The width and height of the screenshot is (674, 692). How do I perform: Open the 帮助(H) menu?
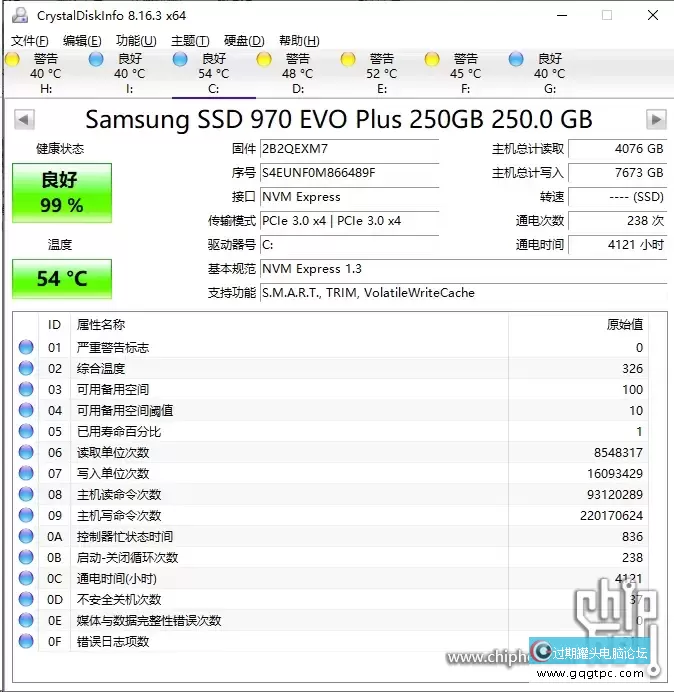(299, 41)
